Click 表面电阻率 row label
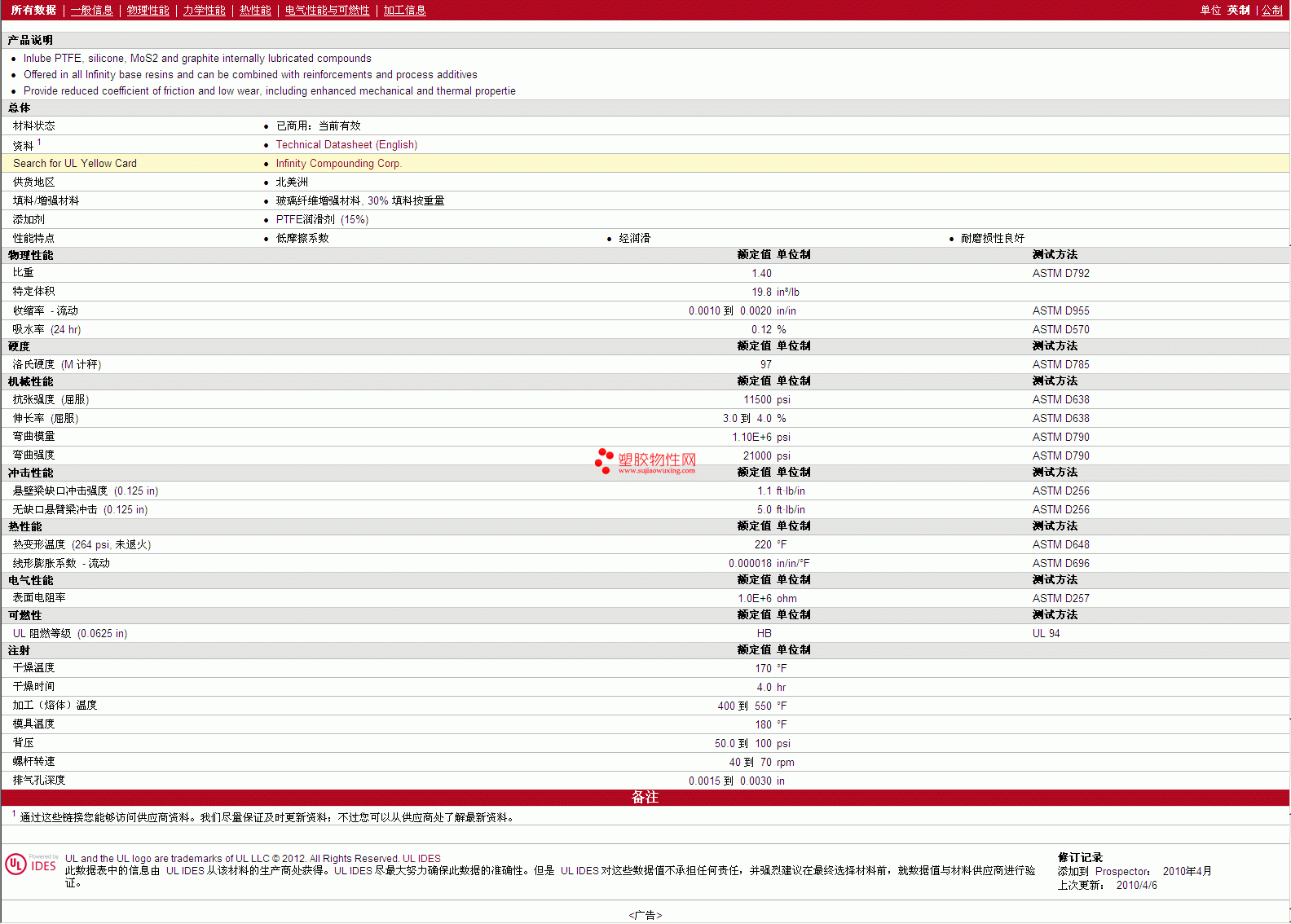The height and width of the screenshot is (924, 1291). [39, 597]
